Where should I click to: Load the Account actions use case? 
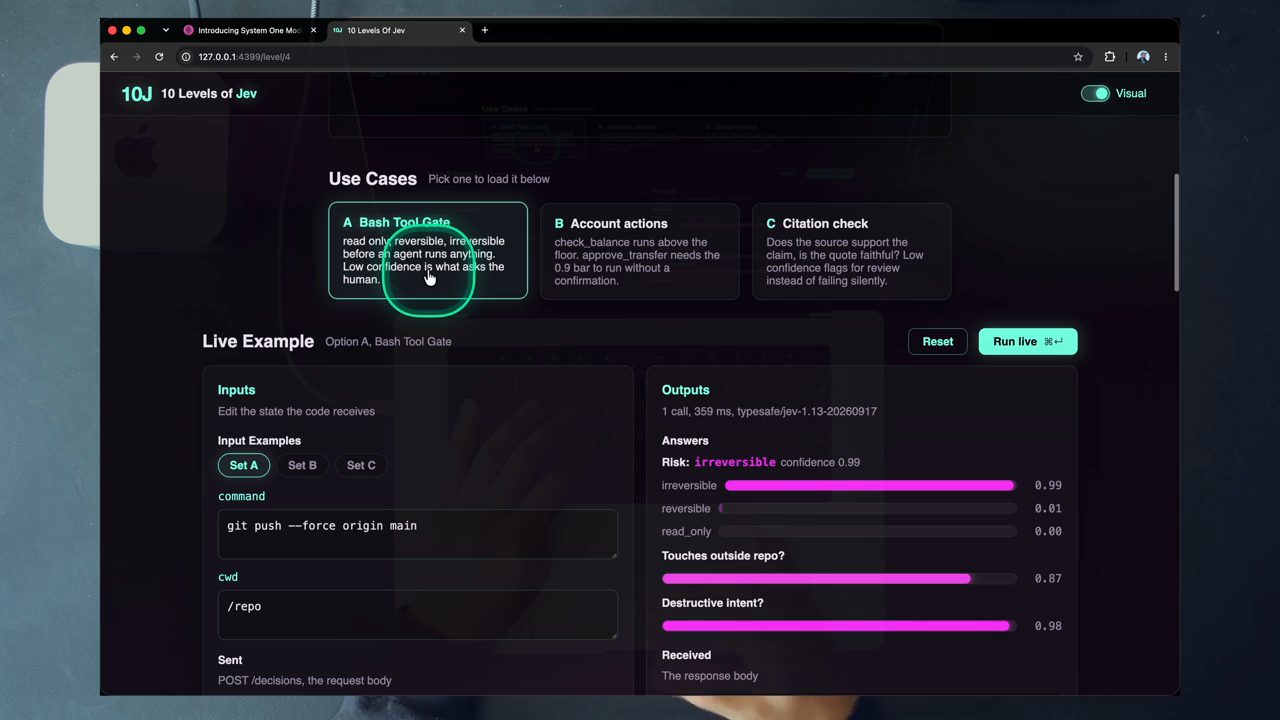click(x=640, y=251)
